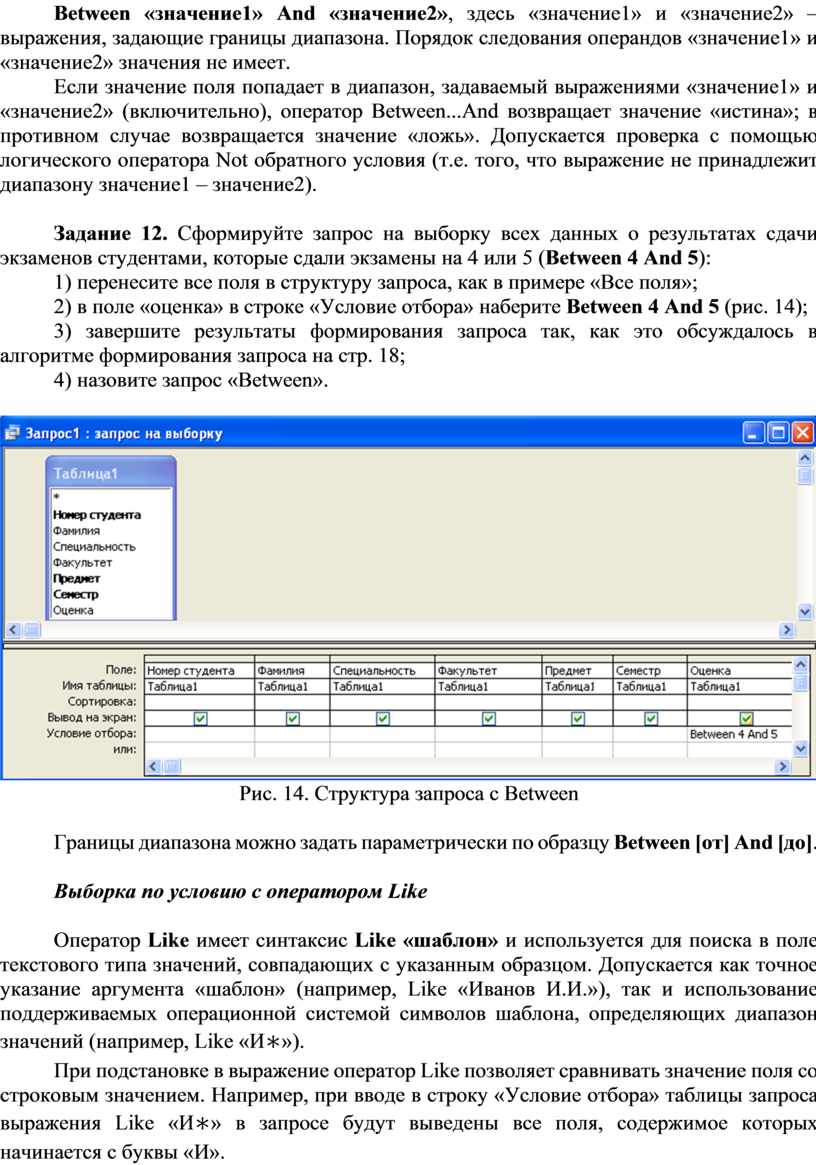Click heading Выборка по условию с оператором Like
The width and height of the screenshot is (816, 1165).
tap(240, 892)
